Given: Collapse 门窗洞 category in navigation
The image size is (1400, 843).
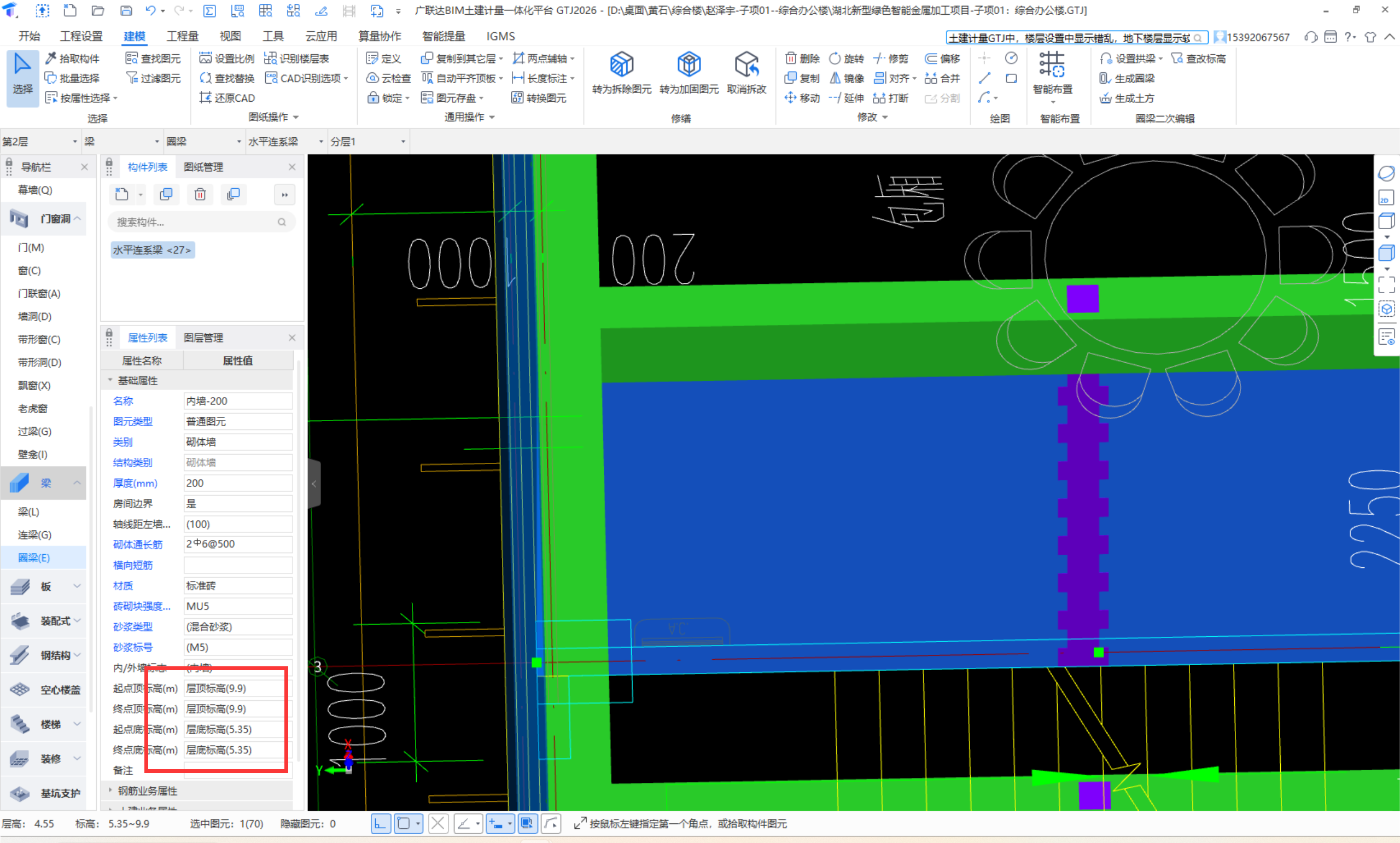Looking at the screenshot, I should (x=77, y=219).
